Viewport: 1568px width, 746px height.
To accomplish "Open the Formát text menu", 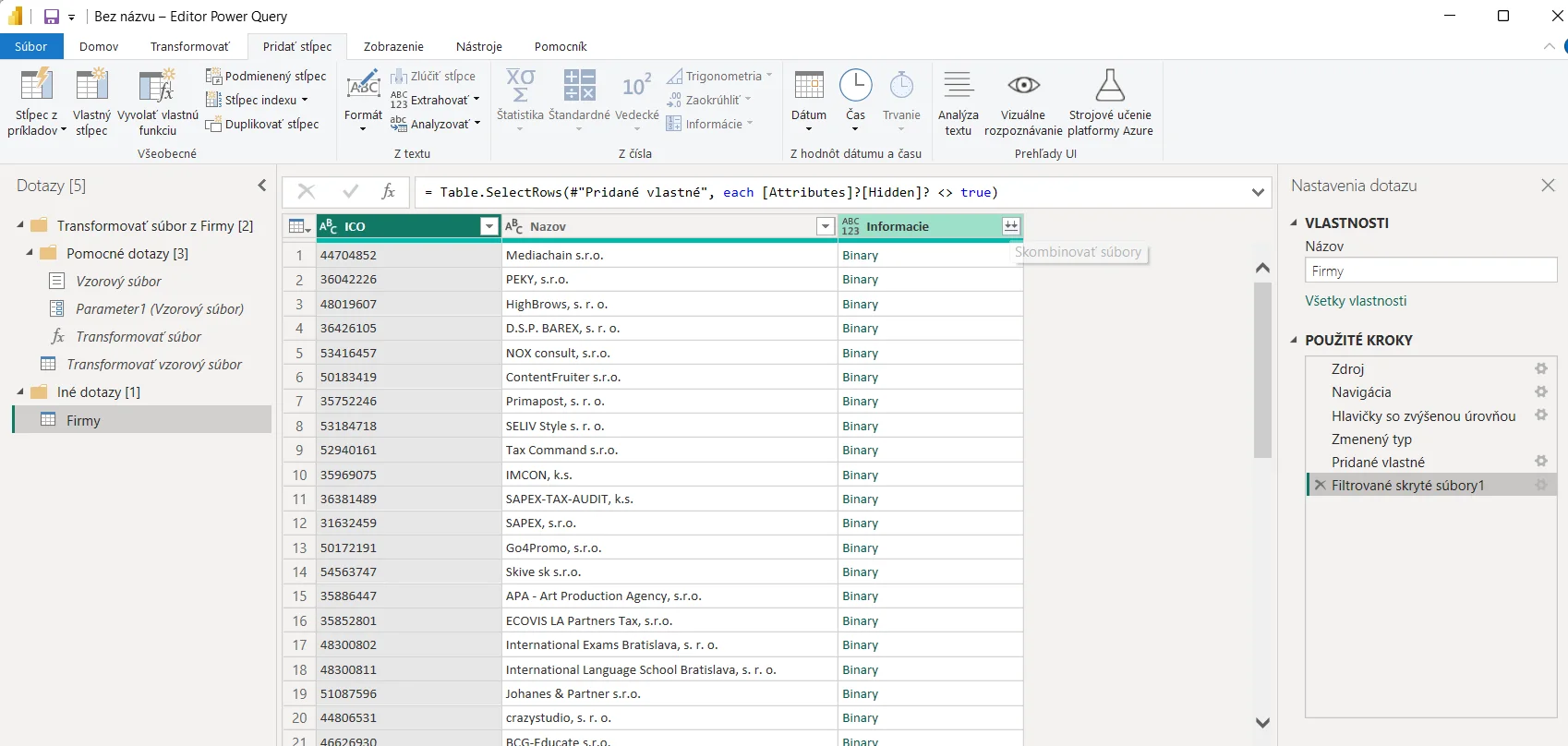I will pyautogui.click(x=363, y=102).
